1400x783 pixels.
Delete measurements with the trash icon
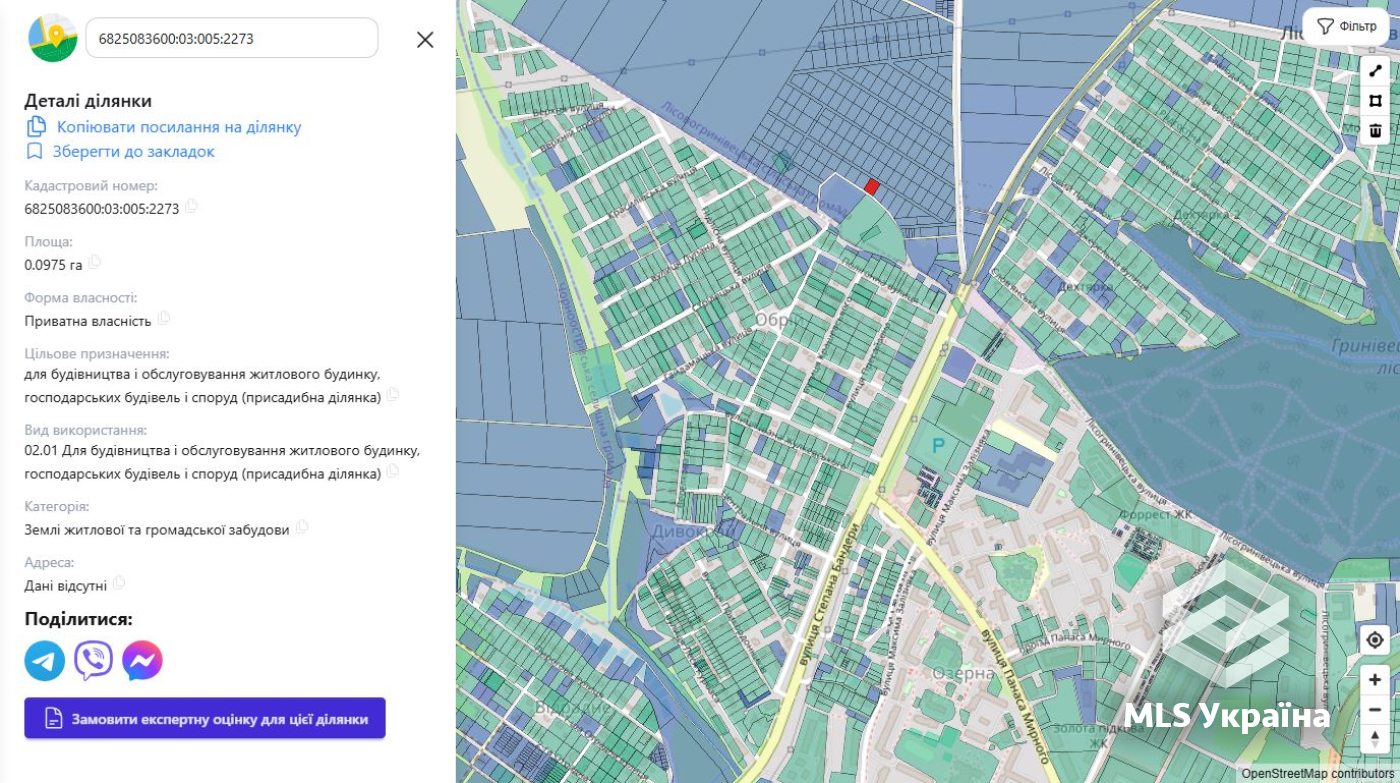tap(1375, 131)
